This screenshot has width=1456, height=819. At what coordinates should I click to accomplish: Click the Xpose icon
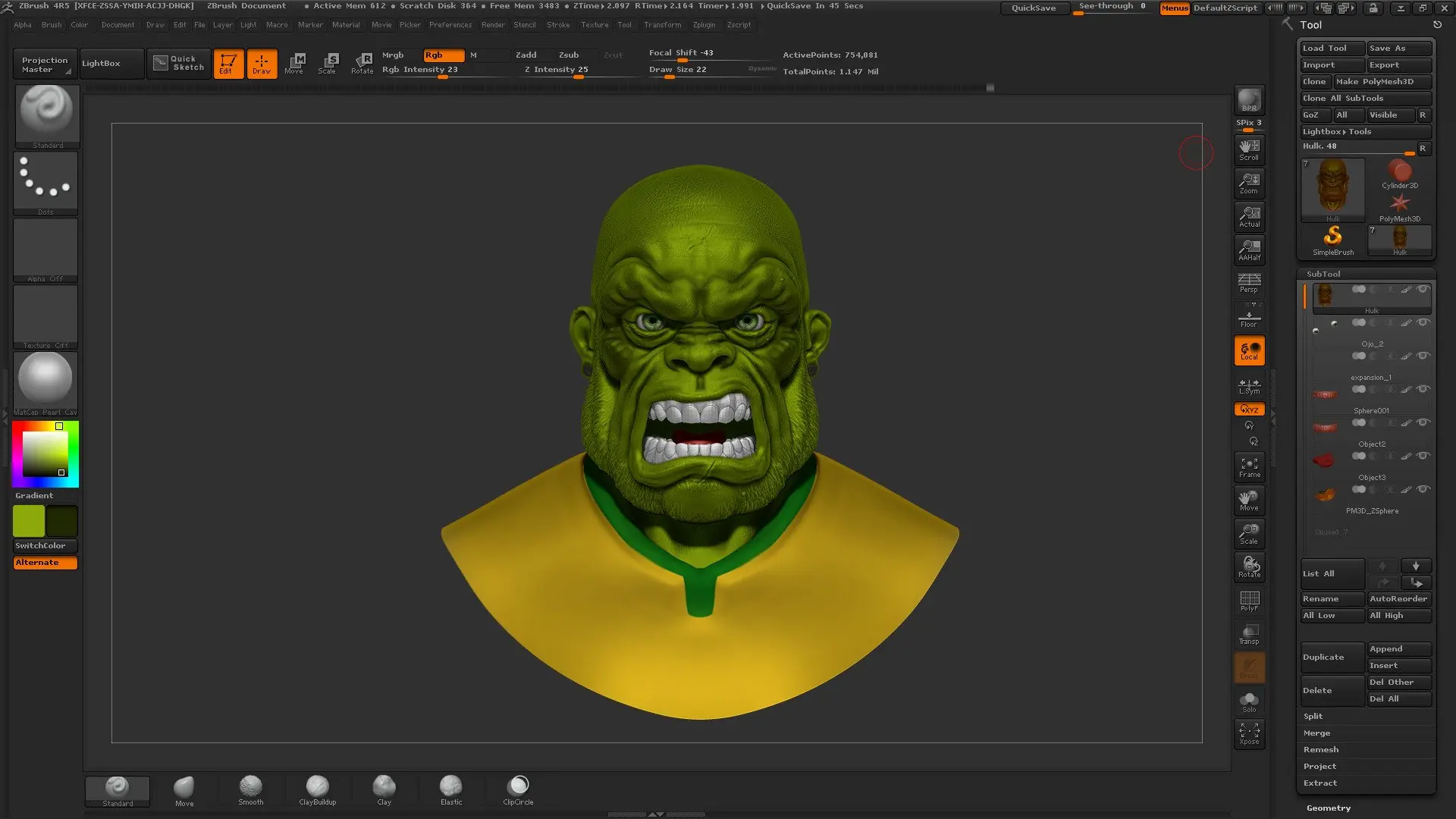click(1249, 733)
